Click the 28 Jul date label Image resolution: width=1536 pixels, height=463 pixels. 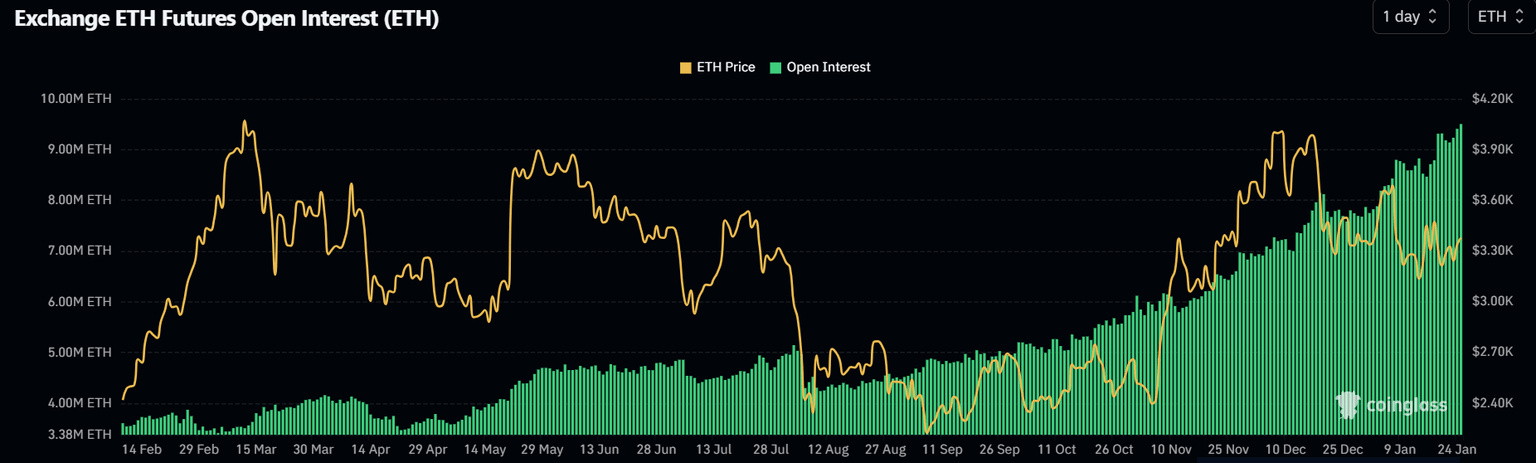[771, 450]
